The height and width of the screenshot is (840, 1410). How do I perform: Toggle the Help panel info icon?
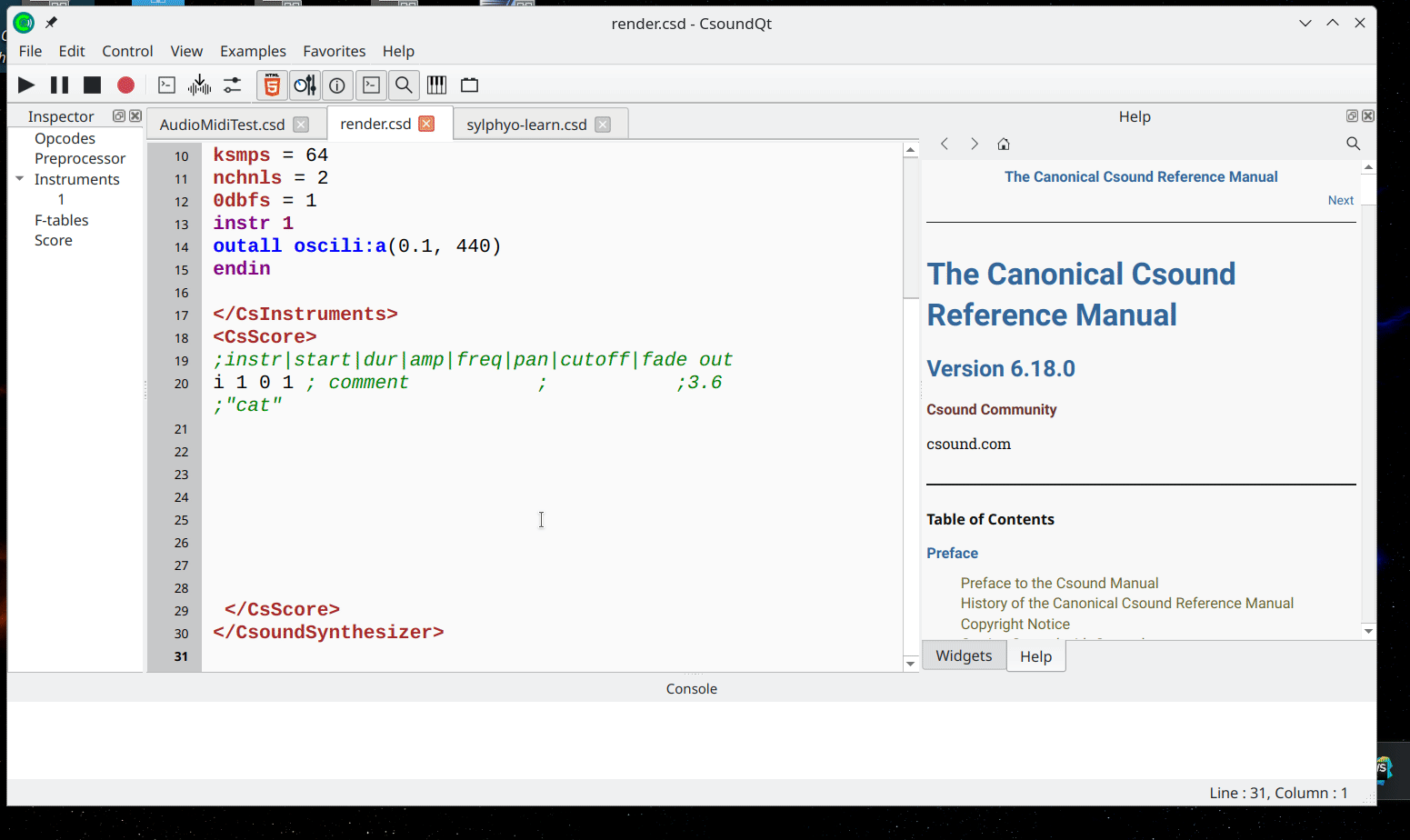coord(337,85)
